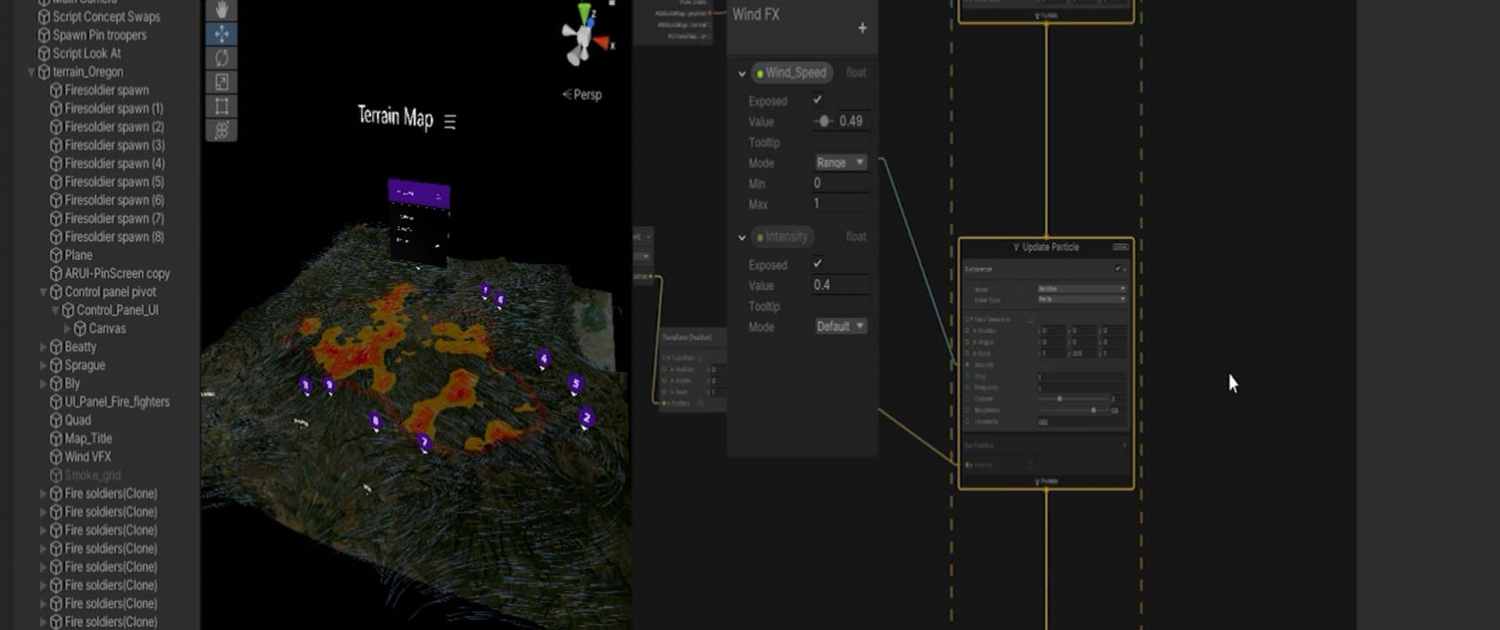
Task: Click the plus icon in Wind FX blackboard
Action: point(862,28)
